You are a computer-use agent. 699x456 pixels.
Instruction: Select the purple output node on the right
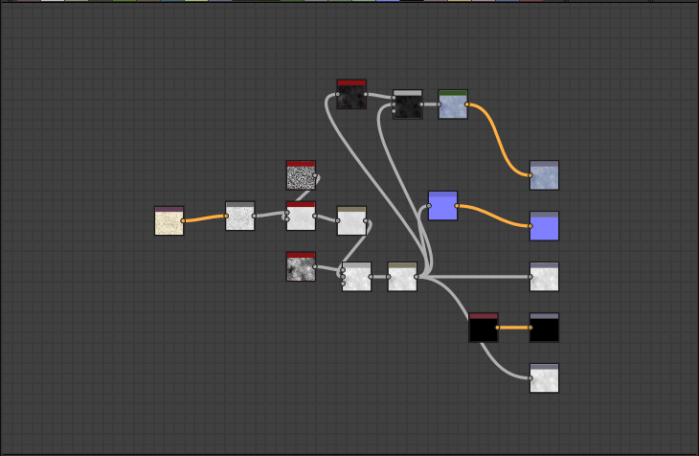coord(544,227)
